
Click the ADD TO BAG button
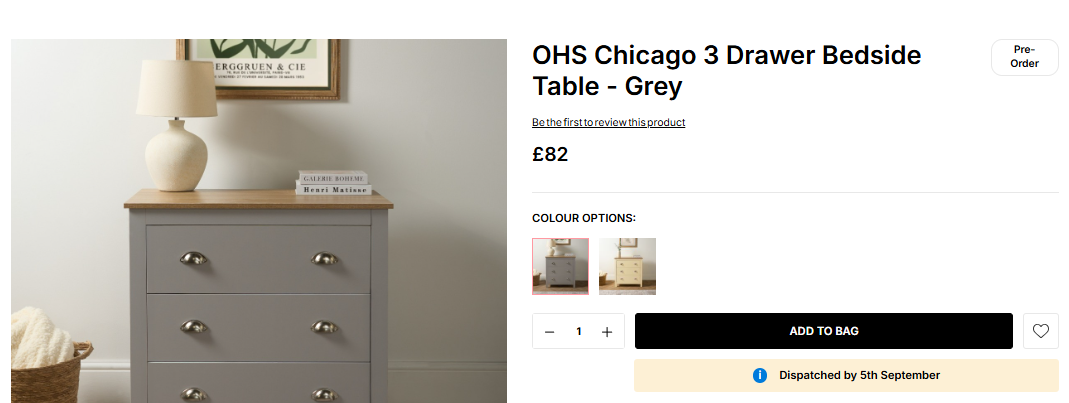coord(824,331)
